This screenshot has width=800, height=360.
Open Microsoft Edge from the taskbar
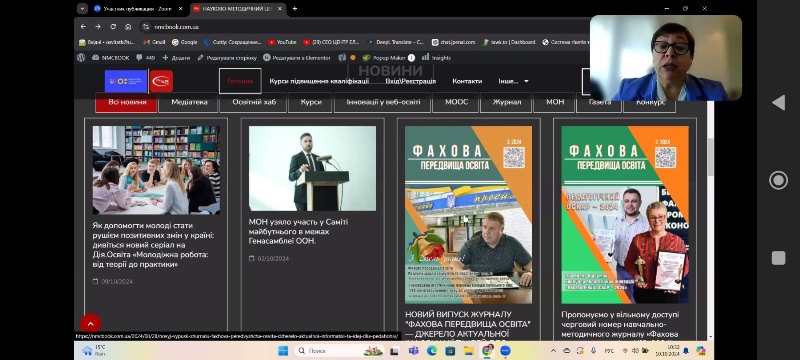click(432, 351)
